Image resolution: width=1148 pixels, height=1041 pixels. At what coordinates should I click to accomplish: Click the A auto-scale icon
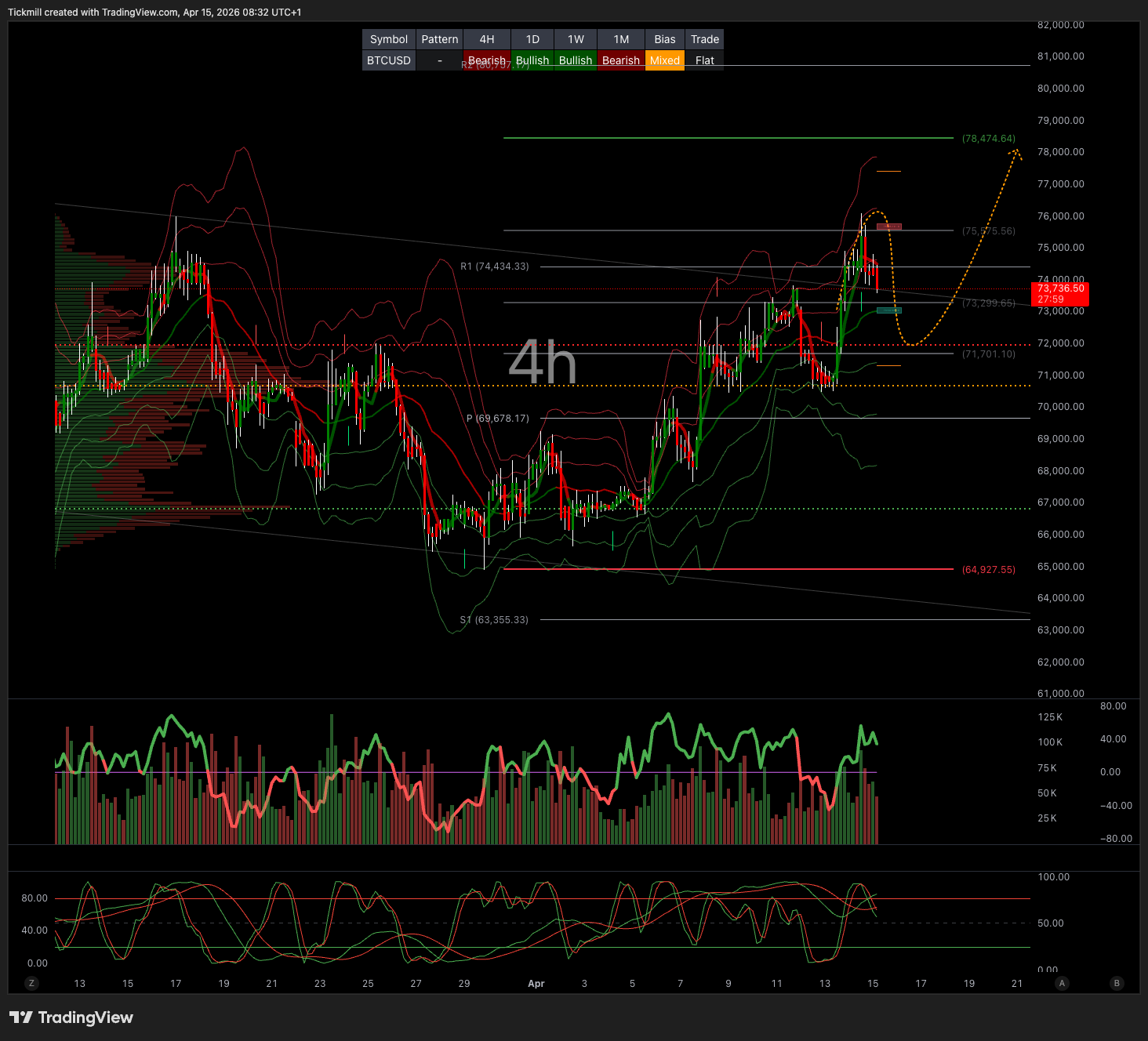1063,983
